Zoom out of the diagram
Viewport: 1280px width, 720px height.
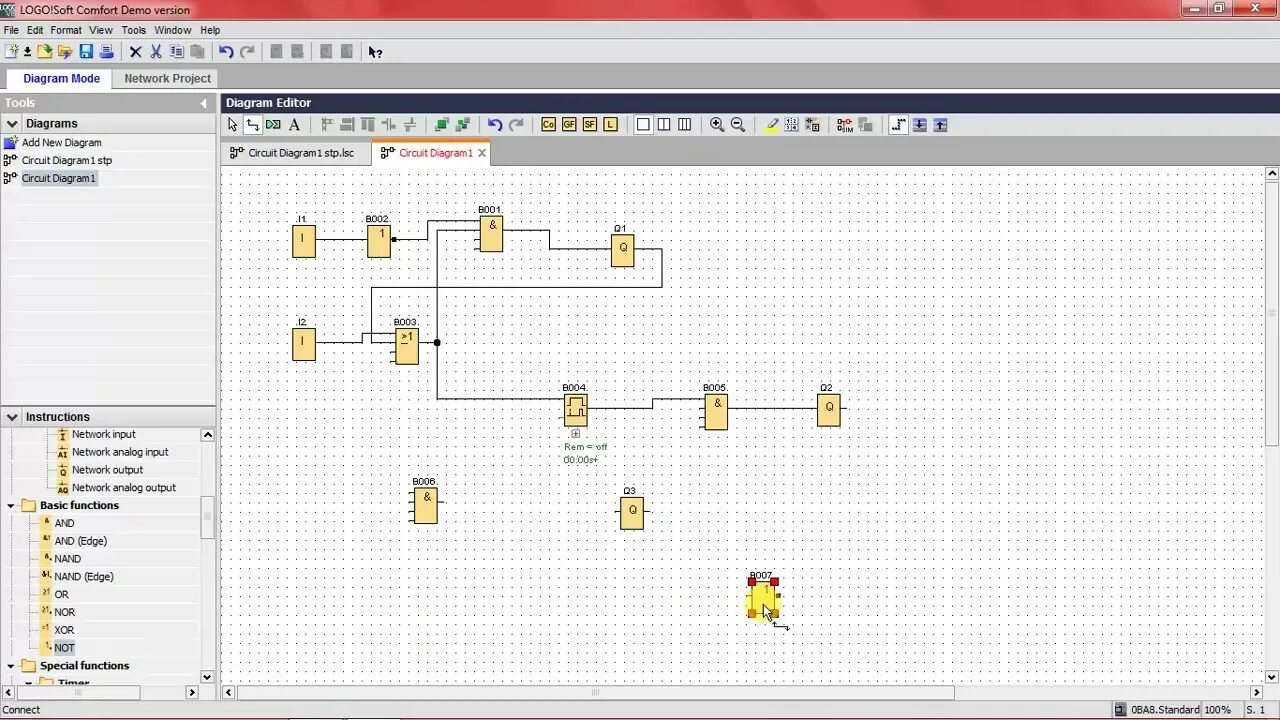(x=738, y=125)
